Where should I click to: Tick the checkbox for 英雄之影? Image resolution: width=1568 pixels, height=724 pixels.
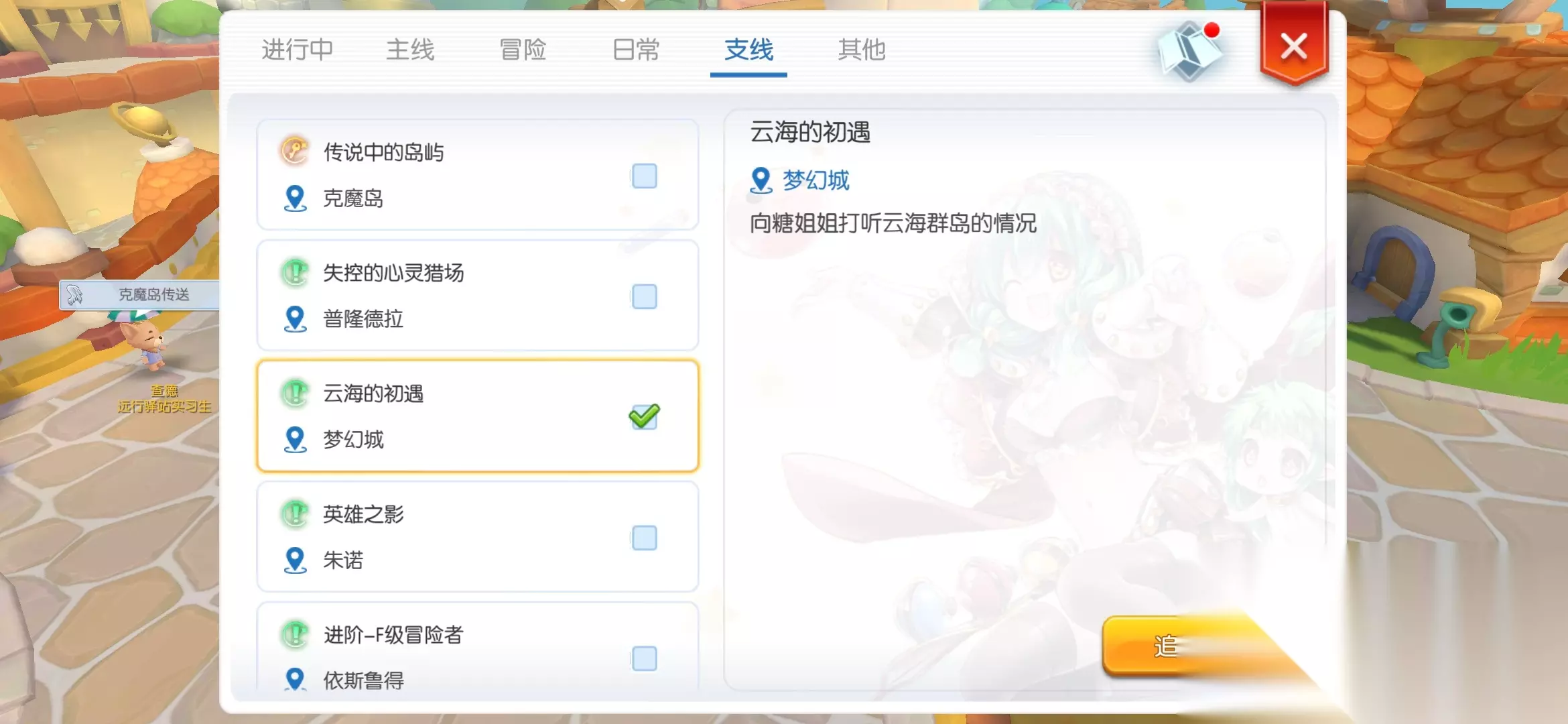[644, 538]
